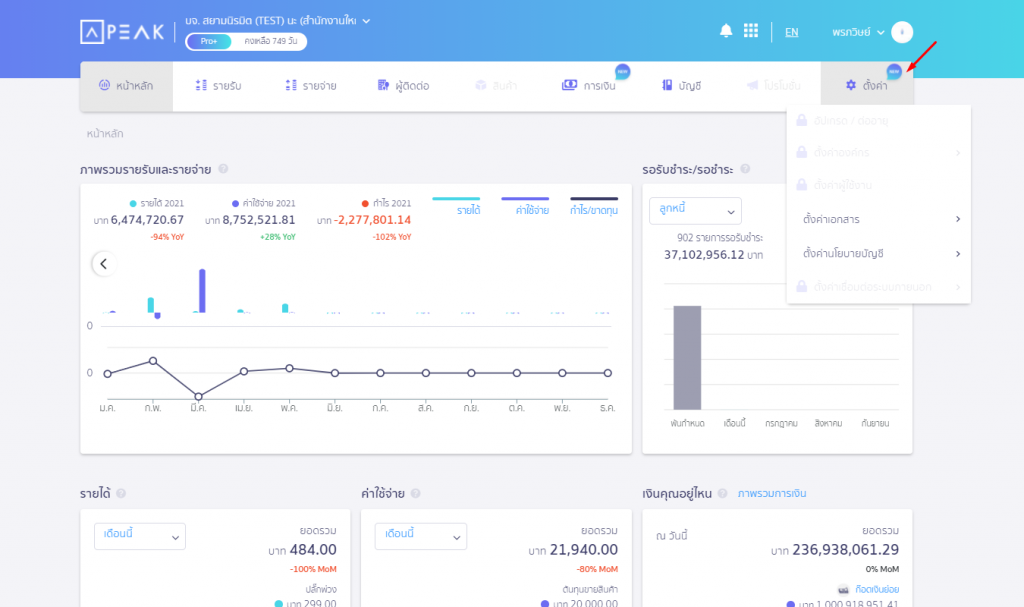Image resolution: width=1024 pixels, height=607 pixels.
Task: Click the grey พ้นกำหนด bar in chart
Action: tap(686, 357)
